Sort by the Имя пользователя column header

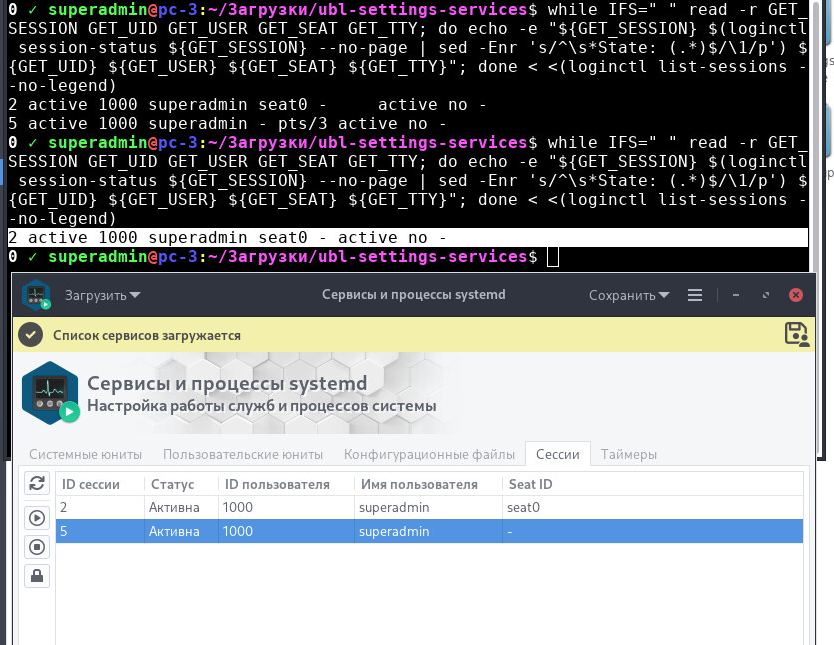[x=428, y=484]
